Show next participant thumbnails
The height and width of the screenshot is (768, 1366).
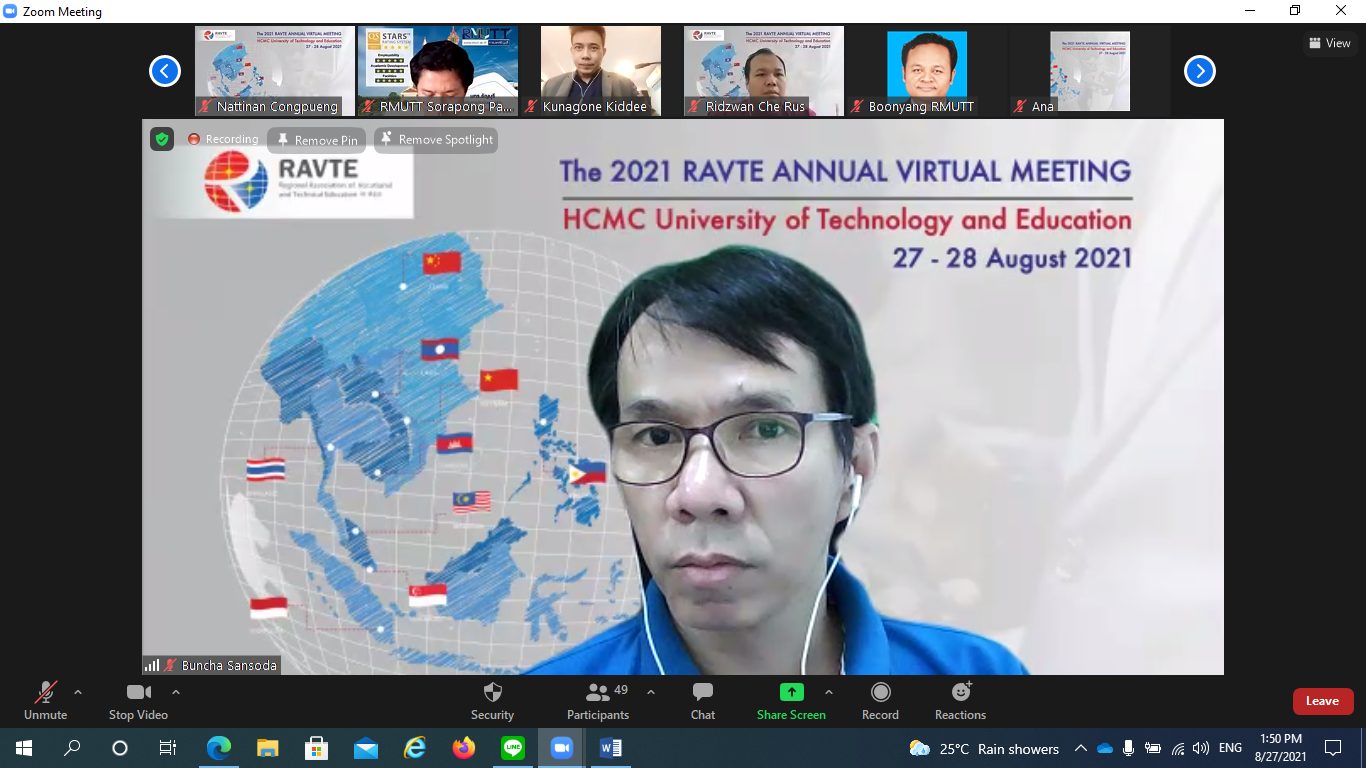[x=1200, y=71]
